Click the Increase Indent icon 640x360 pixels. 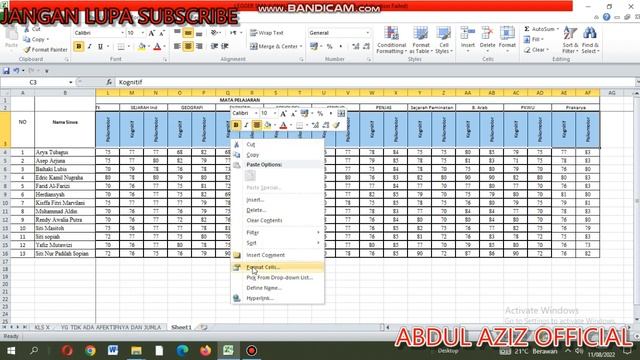pos(225,47)
